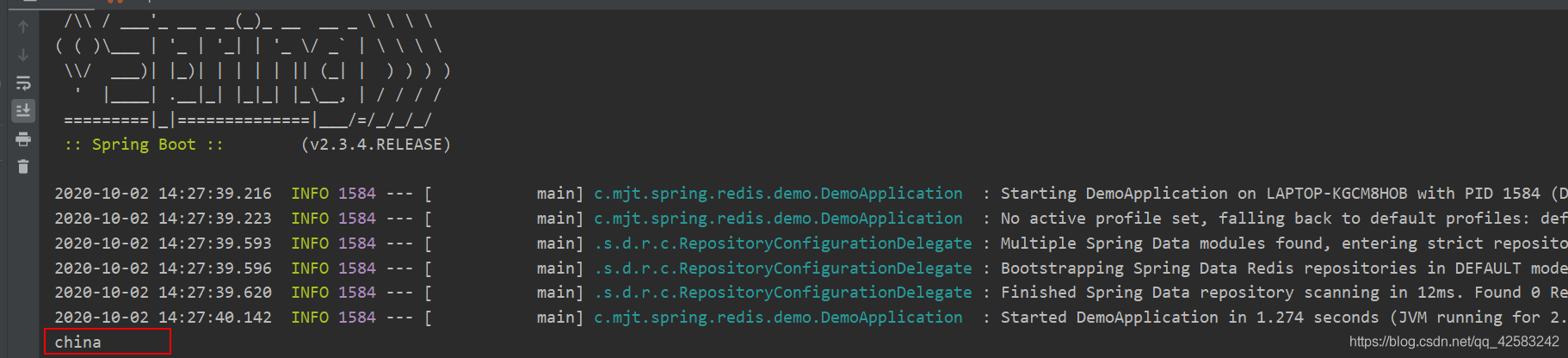Click the down stack trace arrow icon
Image resolution: width=1568 pixels, height=358 pixels.
23,55
